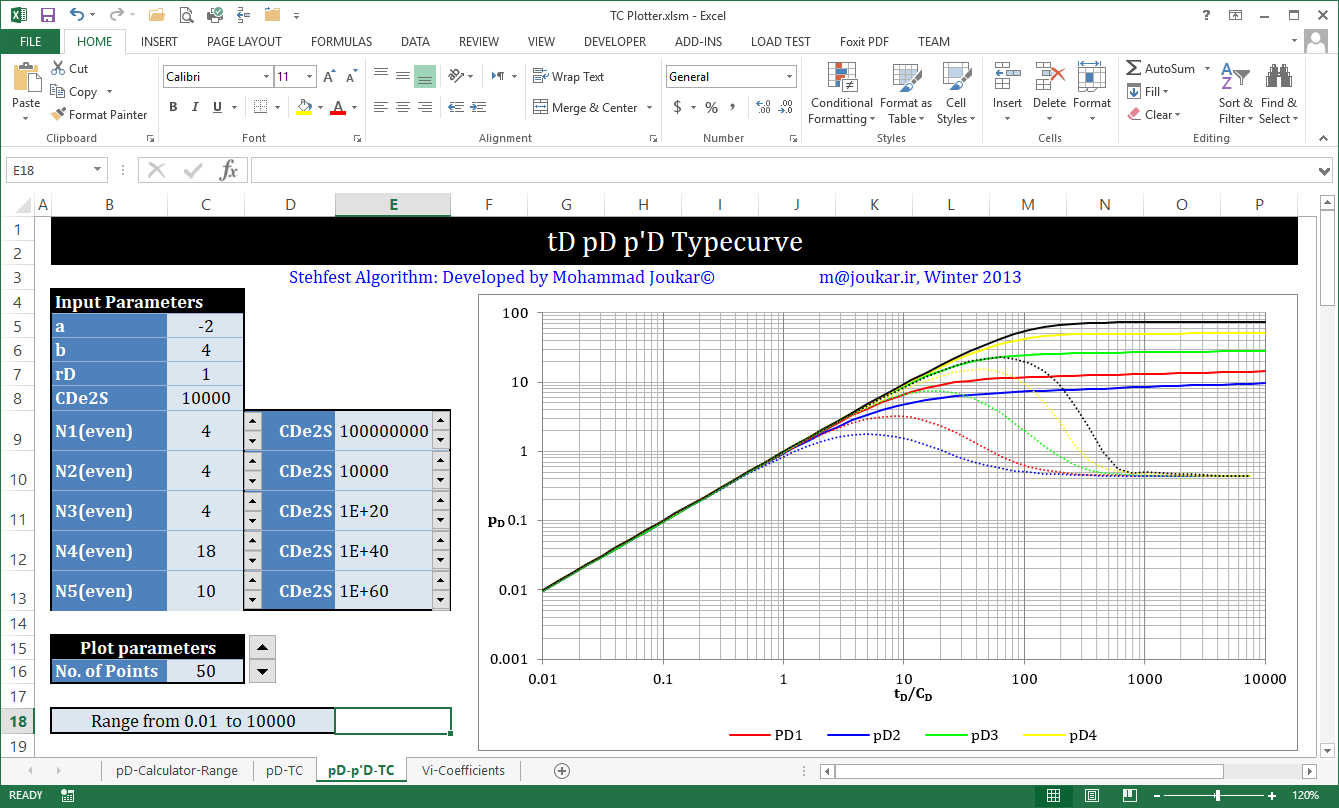Image resolution: width=1339 pixels, height=808 pixels.
Task: Click the zoom slider in status bar
Action: click(x=1217, y=795)
